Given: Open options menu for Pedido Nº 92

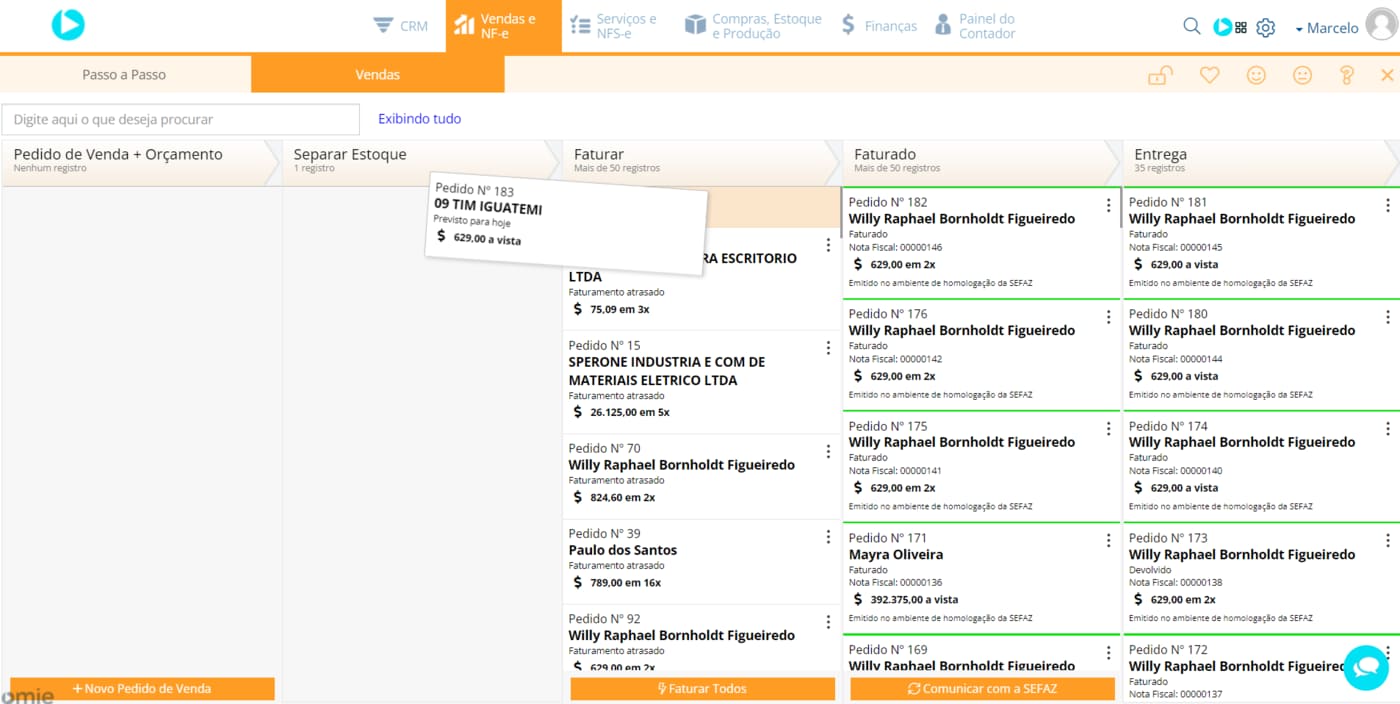Looking at the screenshot, I should [x=828, y=622].
